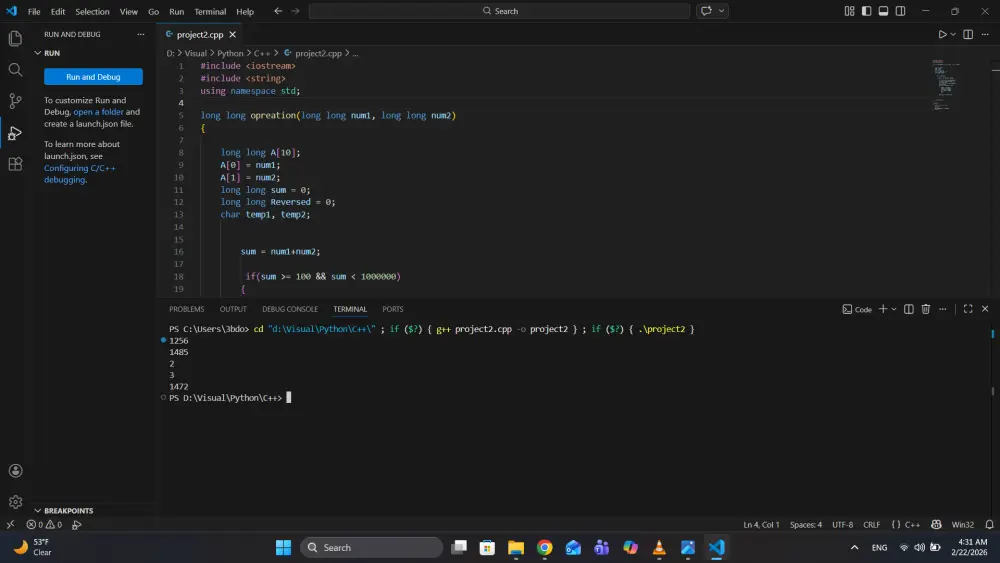The image size is (1000, 563).
Task: Go back with the navigation arrow
Action: pyautogui.click(x=278, y=11)
